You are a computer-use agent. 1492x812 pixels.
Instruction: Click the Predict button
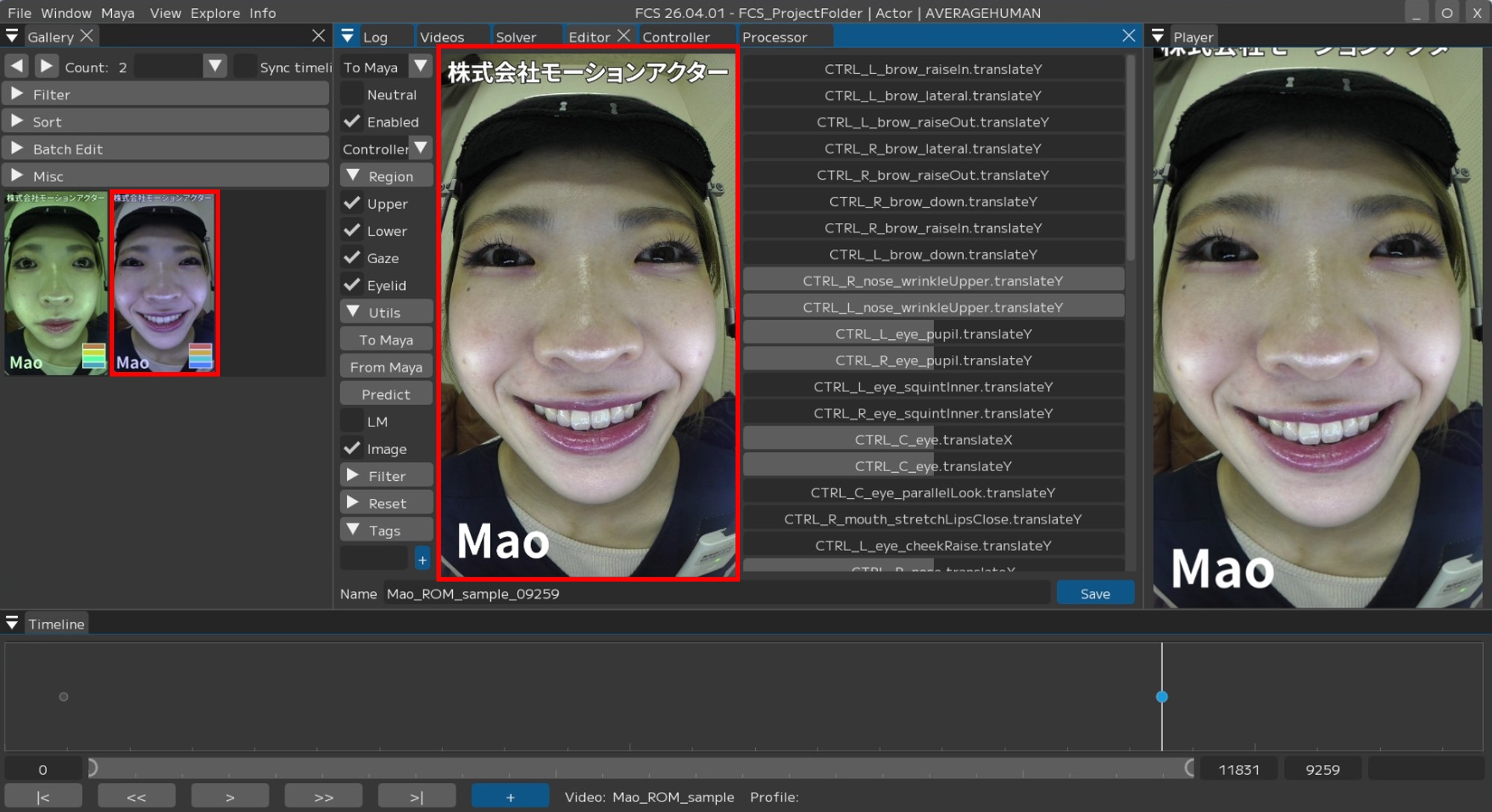click(386, 394)
